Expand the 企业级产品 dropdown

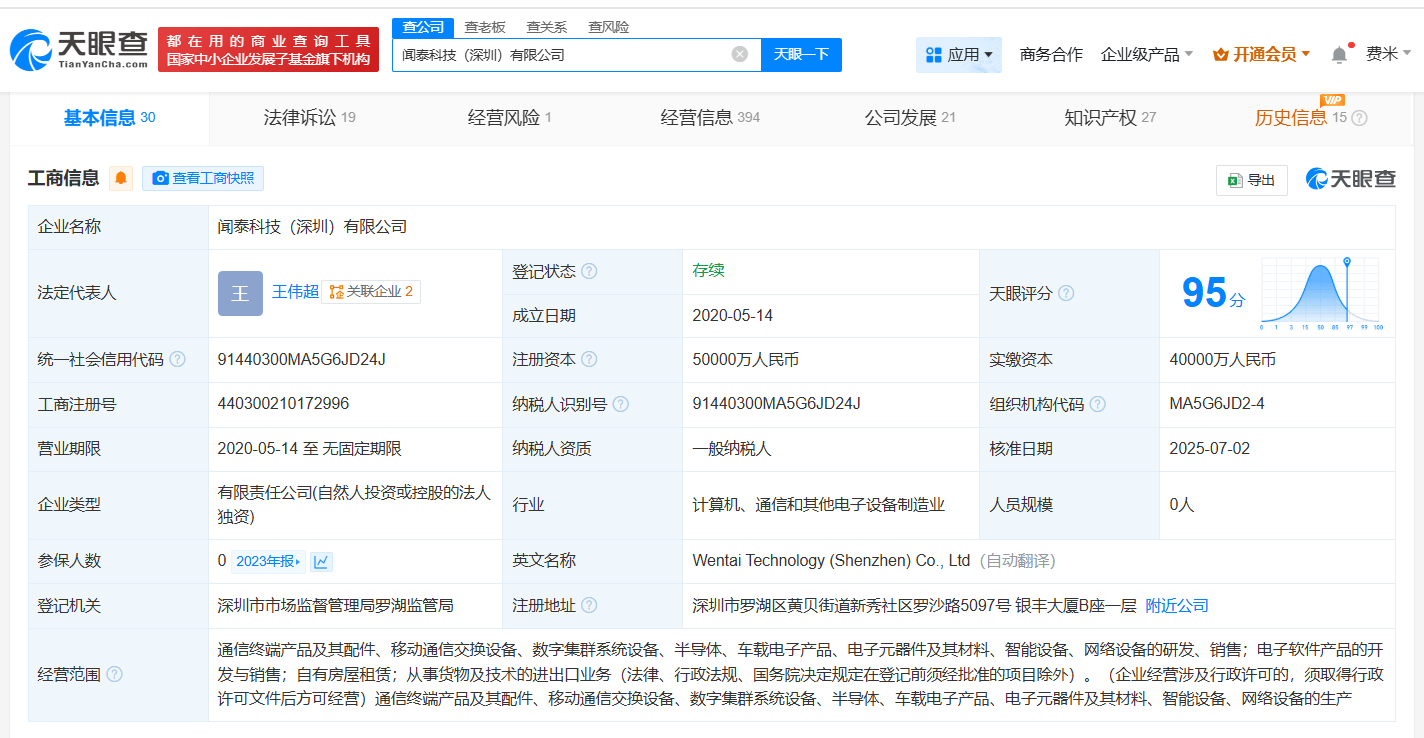point(1147,54)
